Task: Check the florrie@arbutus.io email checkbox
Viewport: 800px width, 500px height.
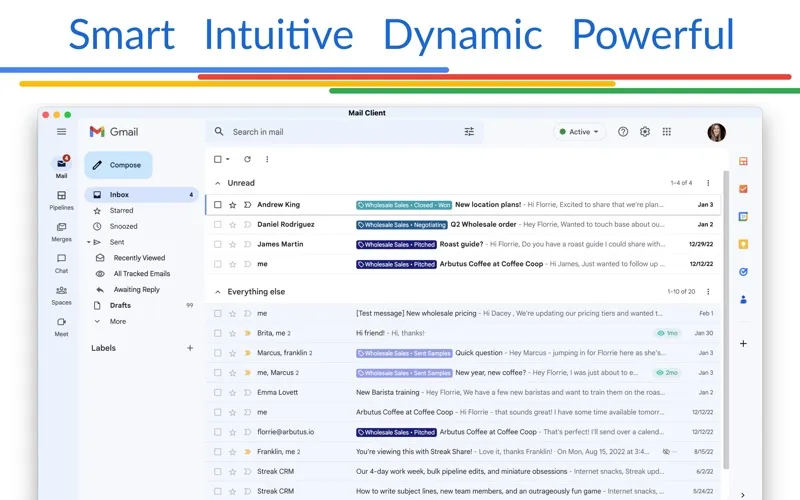Action: tap(218, 432)
